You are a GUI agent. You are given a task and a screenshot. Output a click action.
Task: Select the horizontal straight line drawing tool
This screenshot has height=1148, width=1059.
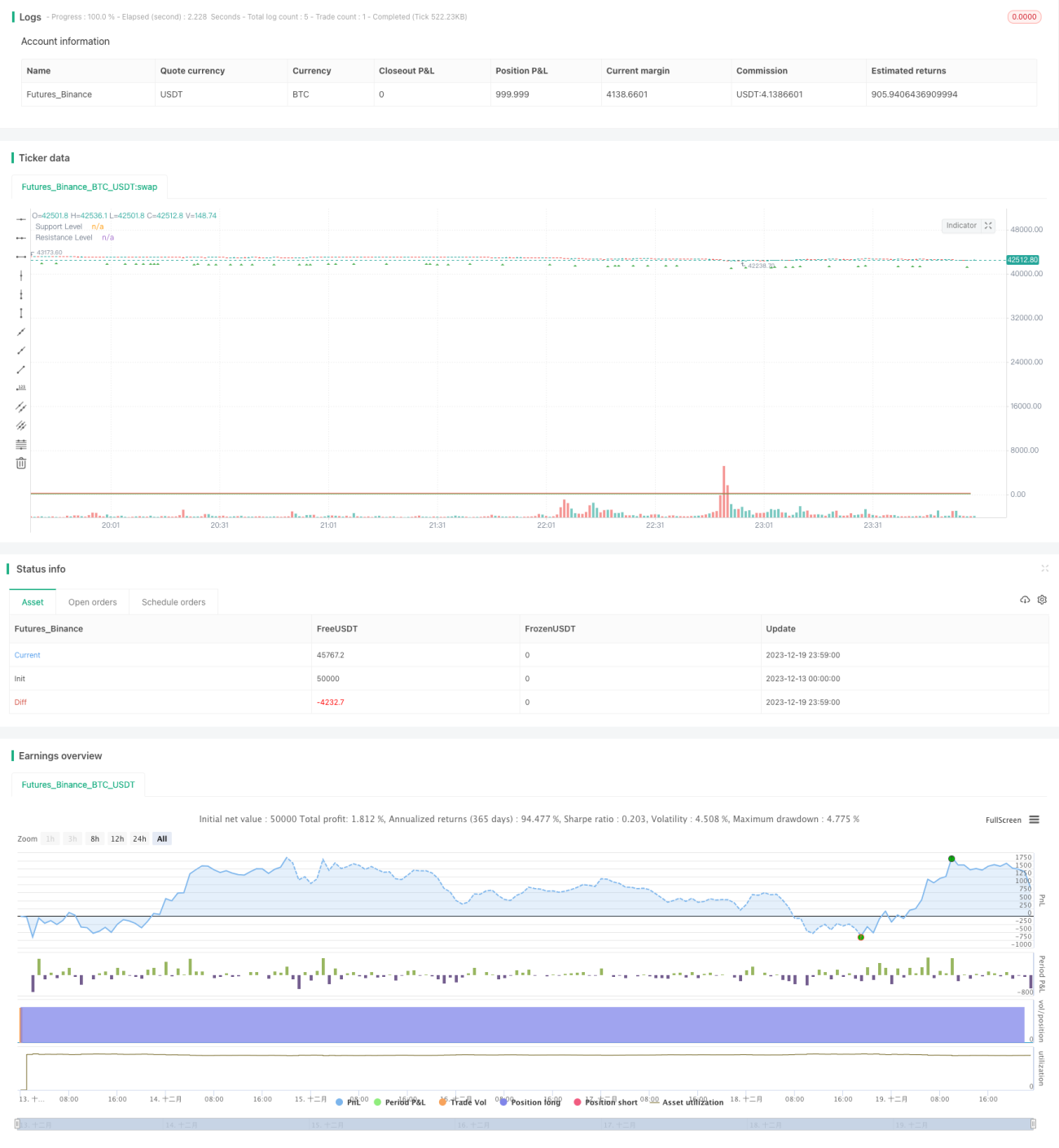(x=21, y=219)
